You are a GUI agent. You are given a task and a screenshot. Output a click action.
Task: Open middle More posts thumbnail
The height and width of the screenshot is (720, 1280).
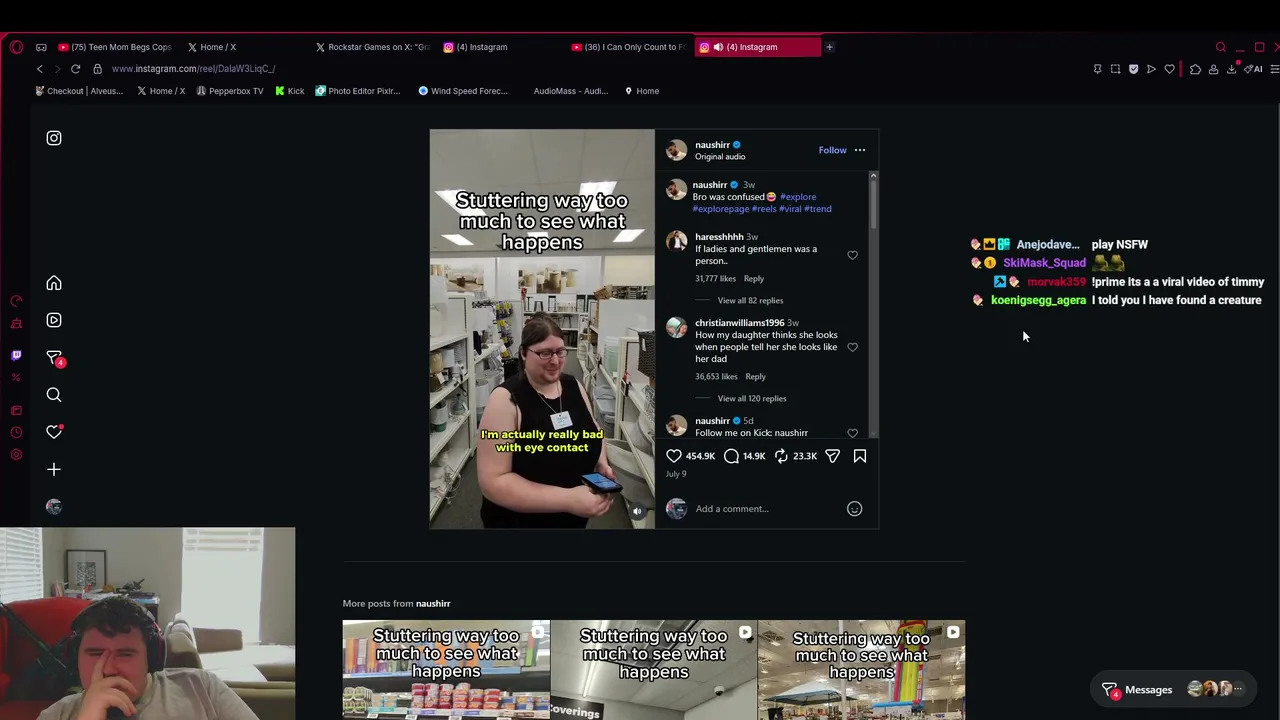(654, 670)
